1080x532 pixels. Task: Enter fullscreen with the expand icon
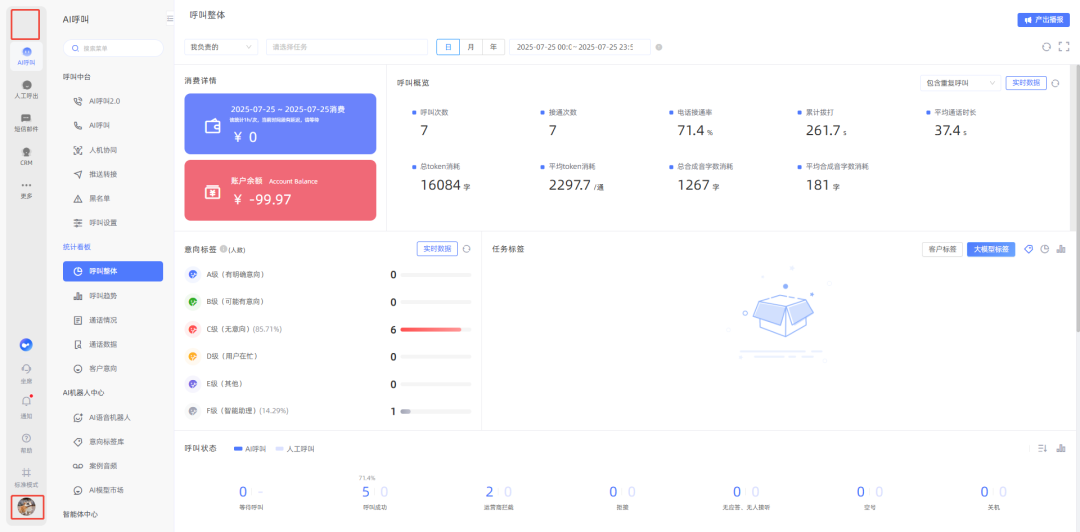pos(1063,47)
